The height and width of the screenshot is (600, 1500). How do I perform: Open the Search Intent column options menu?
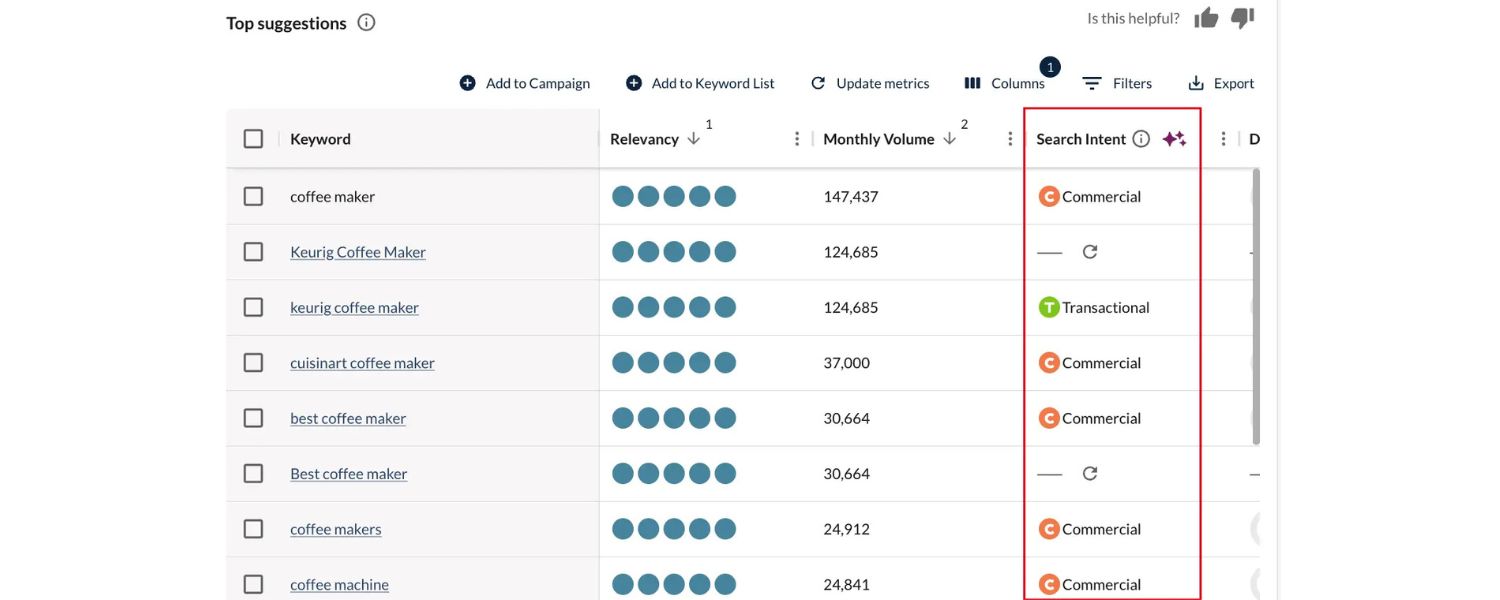tap(1222, 138)
